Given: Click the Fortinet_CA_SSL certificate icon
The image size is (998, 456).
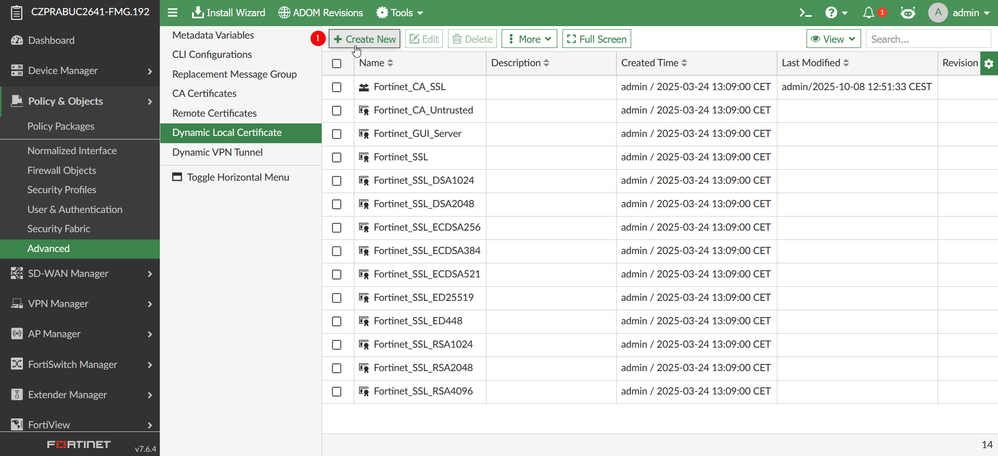Looking at the screenshot, I should [x=364, y=87].
